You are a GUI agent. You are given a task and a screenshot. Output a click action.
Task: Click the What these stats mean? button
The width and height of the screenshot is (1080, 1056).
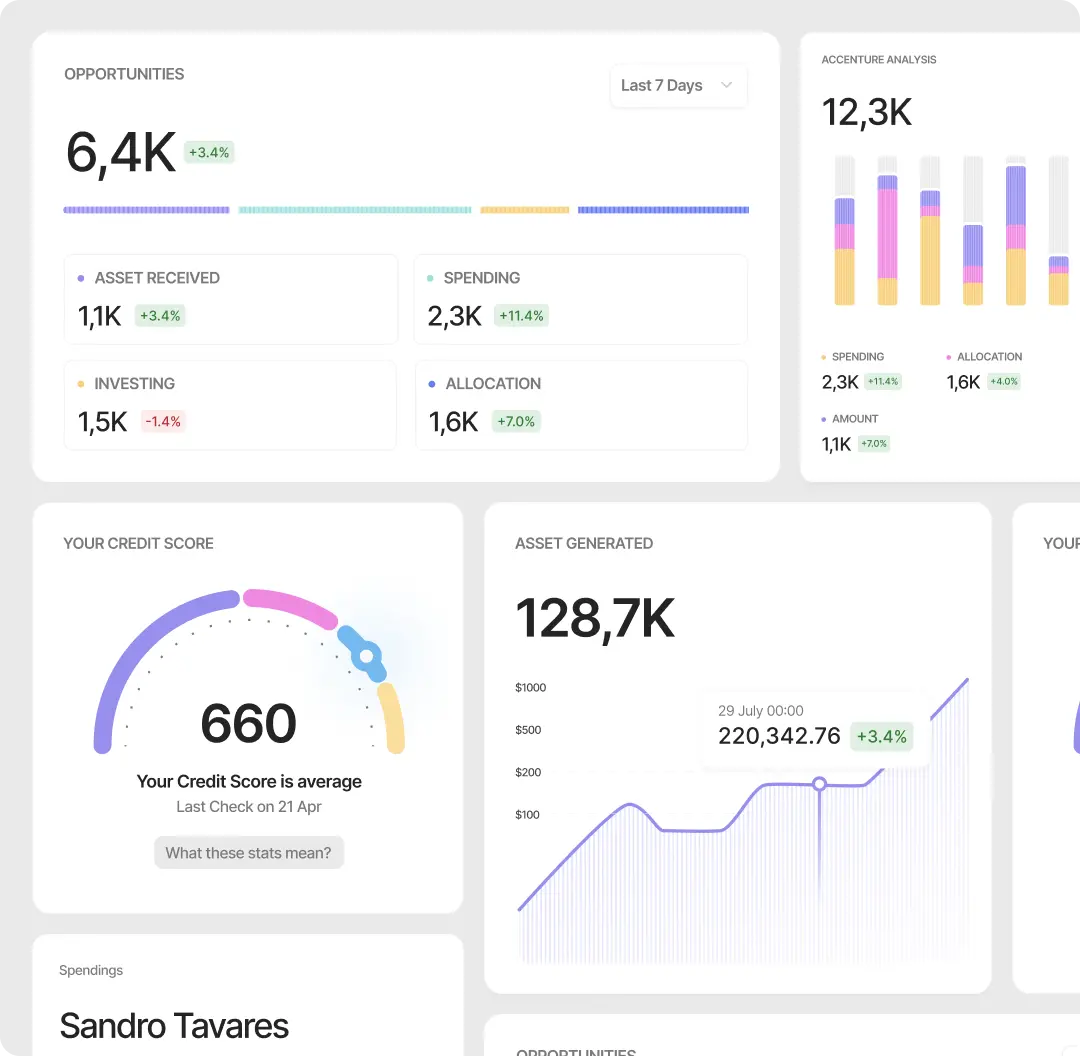tap(248, 852)
